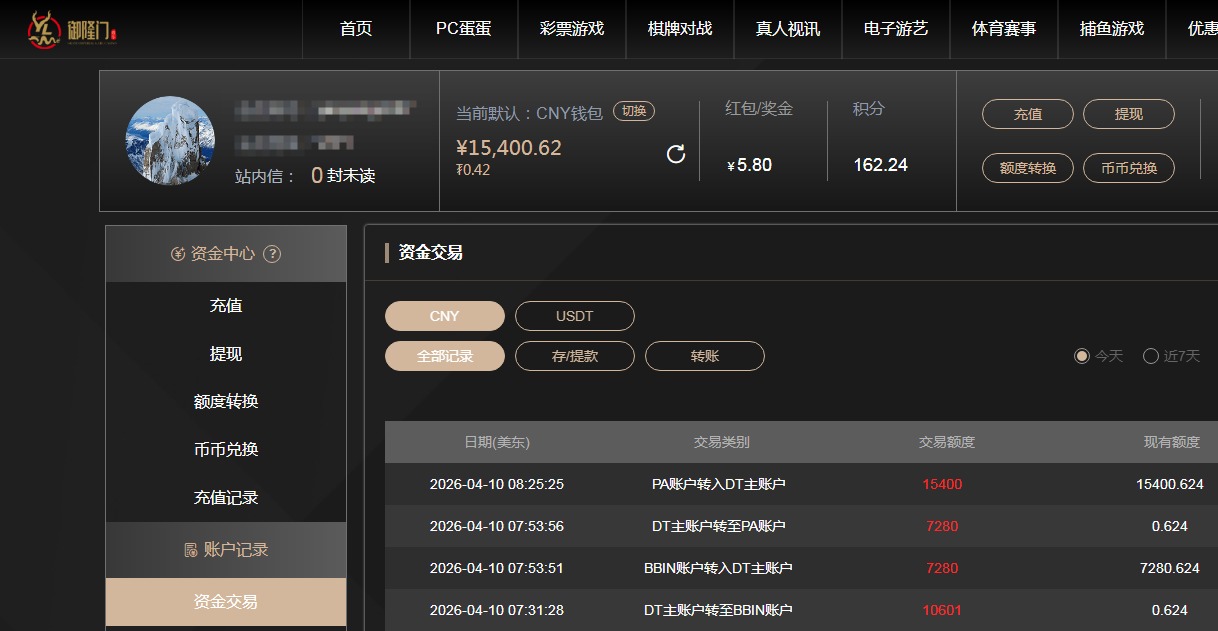The width and height of the screenshot is (1218, 631).
Task: Open the 彩票游戏 menu item
Action: click(571, 29)
